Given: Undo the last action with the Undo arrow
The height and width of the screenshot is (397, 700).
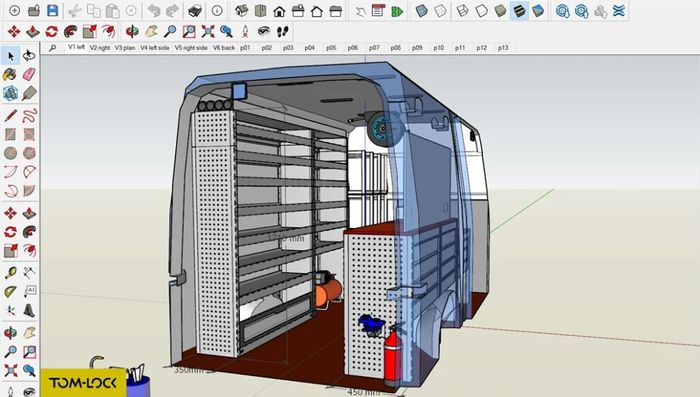Looking at the screenshot, I should (154, 11).
